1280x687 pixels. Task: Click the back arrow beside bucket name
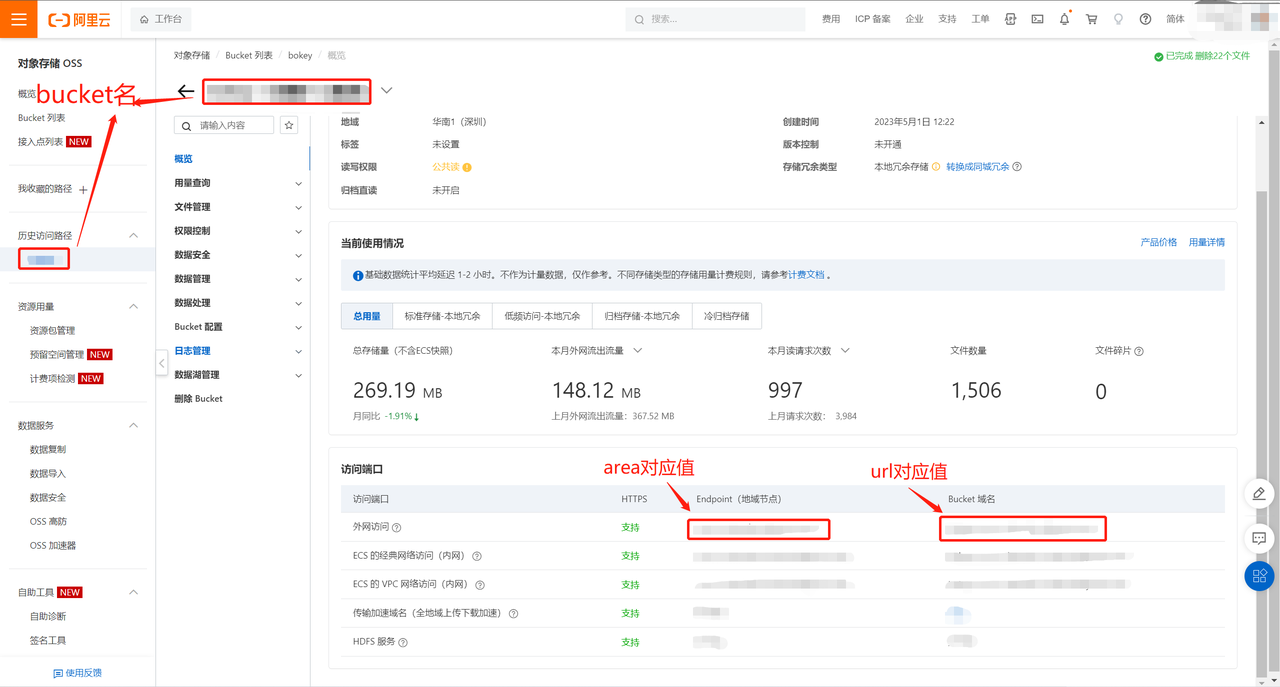[185, 92]
